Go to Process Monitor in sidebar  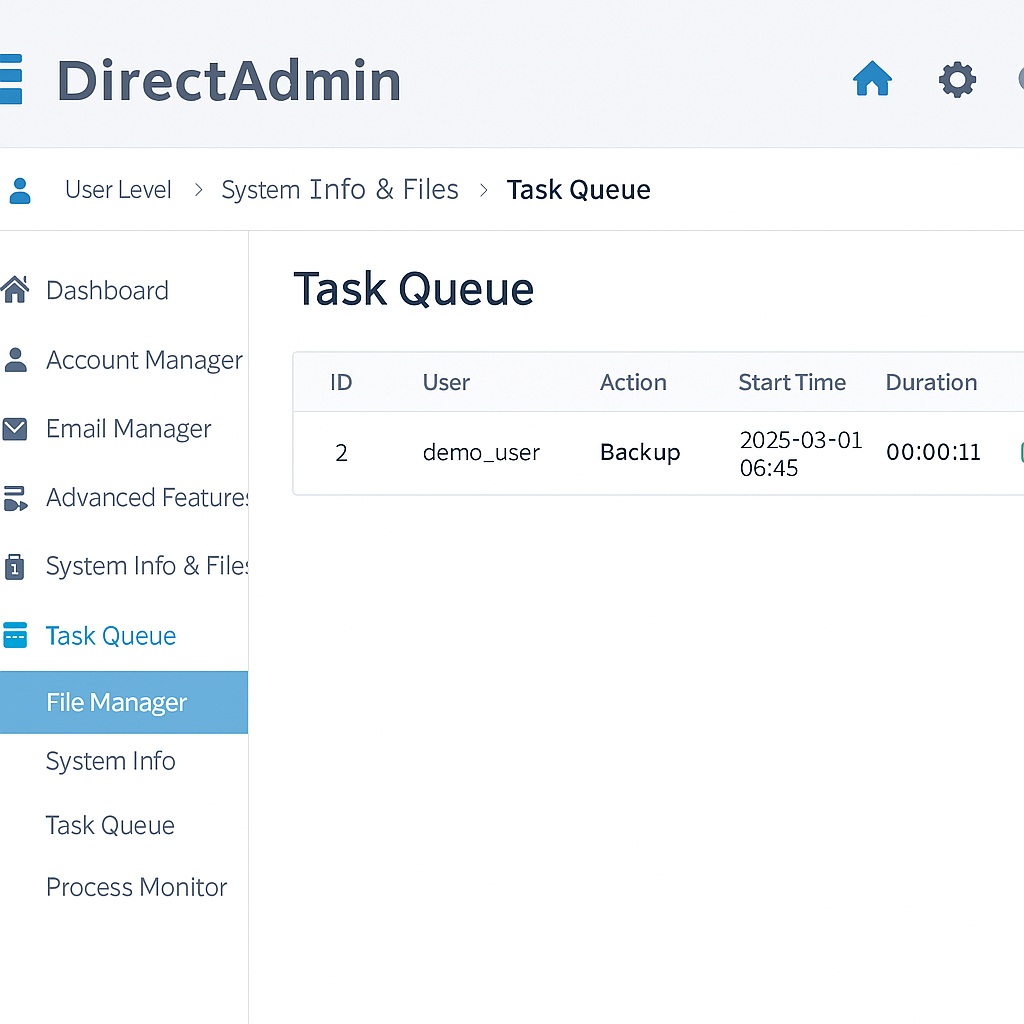pos(136,887)
